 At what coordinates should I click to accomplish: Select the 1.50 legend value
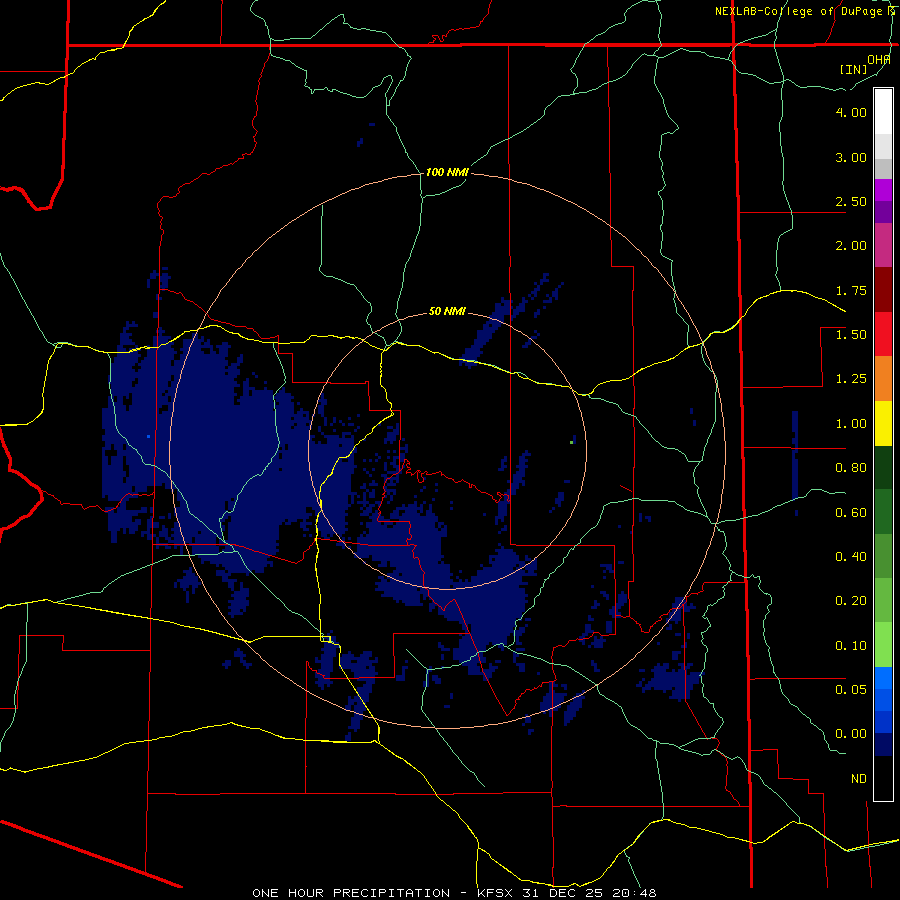coord(851,335)
